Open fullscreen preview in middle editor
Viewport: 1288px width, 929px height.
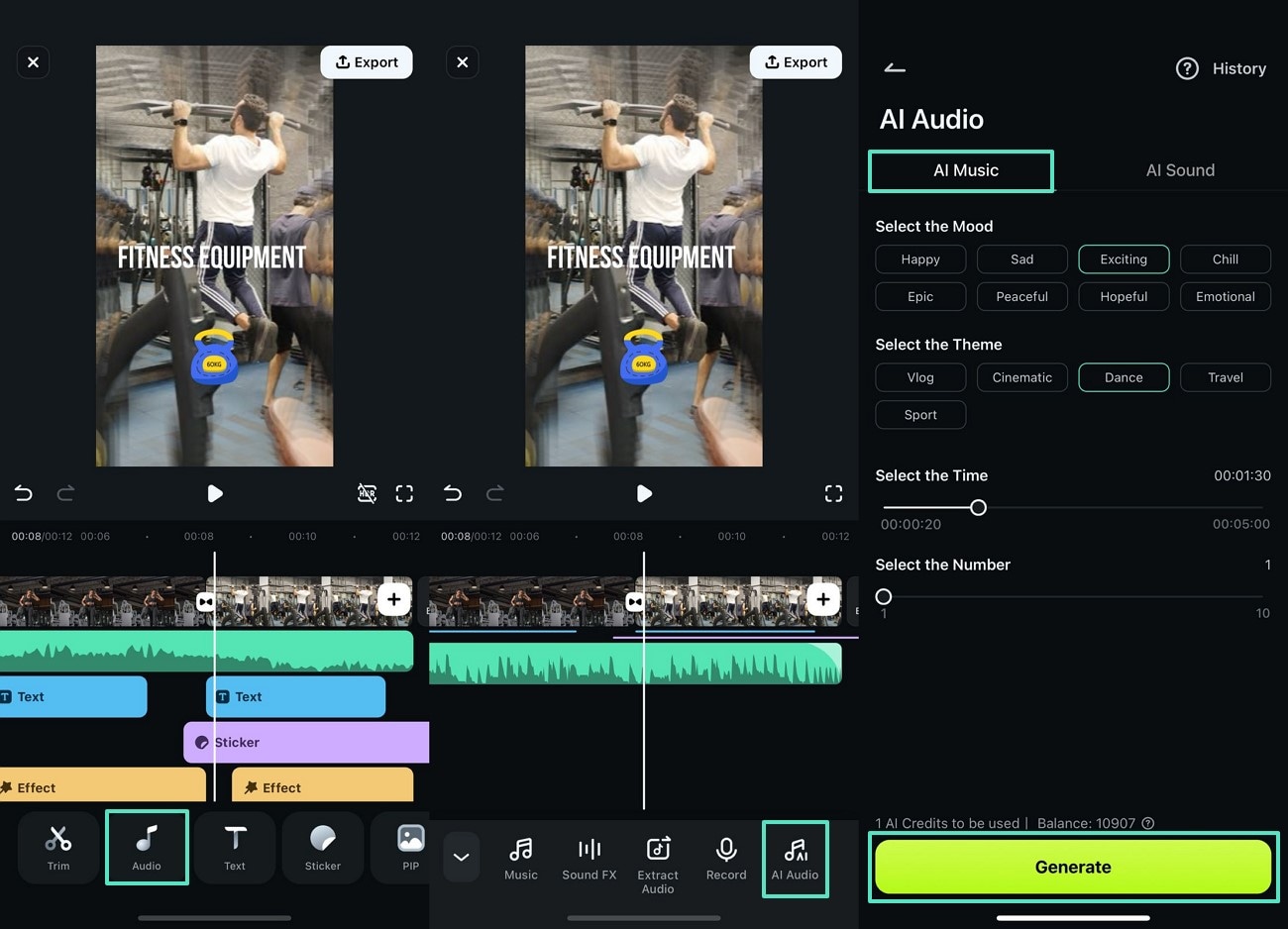pyautogui.click(x=834, y=493)
